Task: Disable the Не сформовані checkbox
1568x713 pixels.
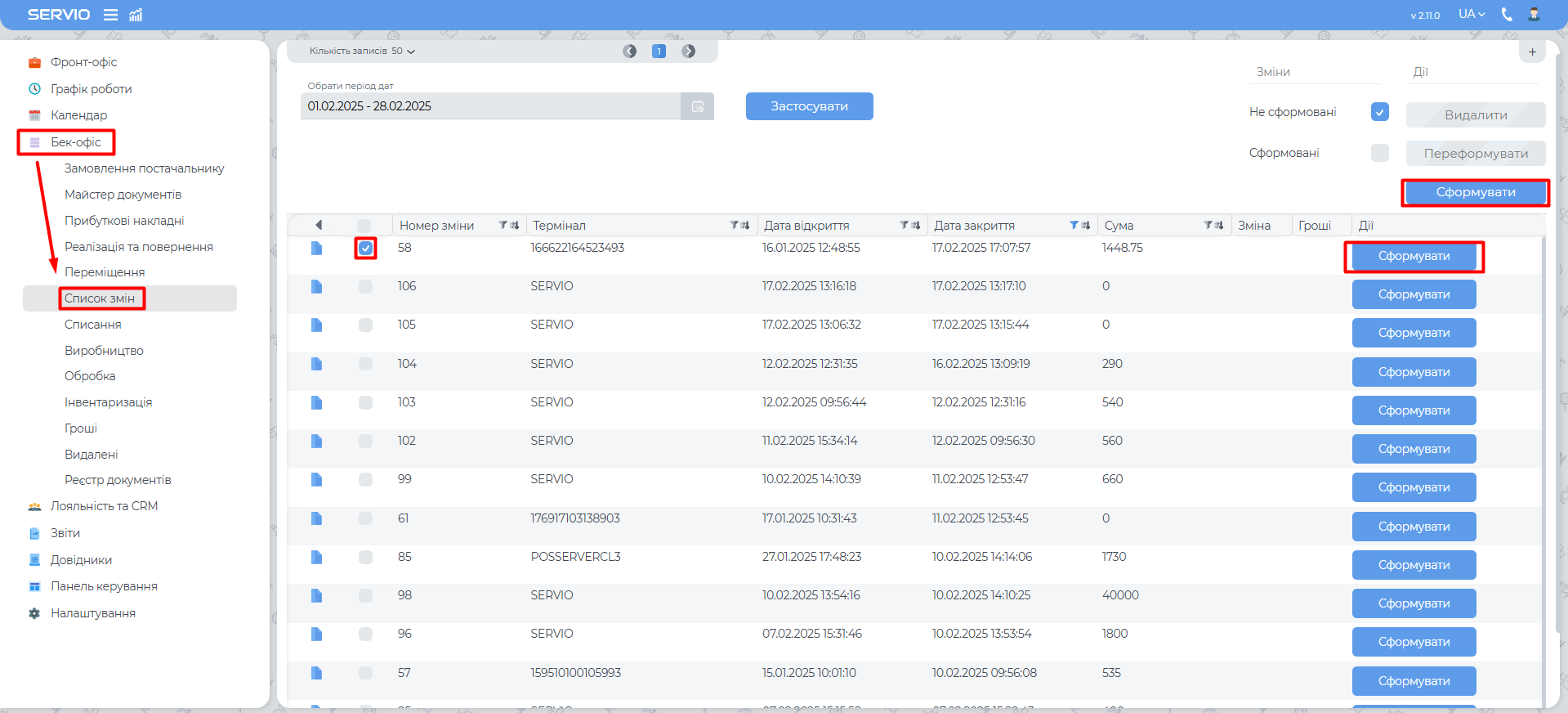Action: [x=1379, y=112]
